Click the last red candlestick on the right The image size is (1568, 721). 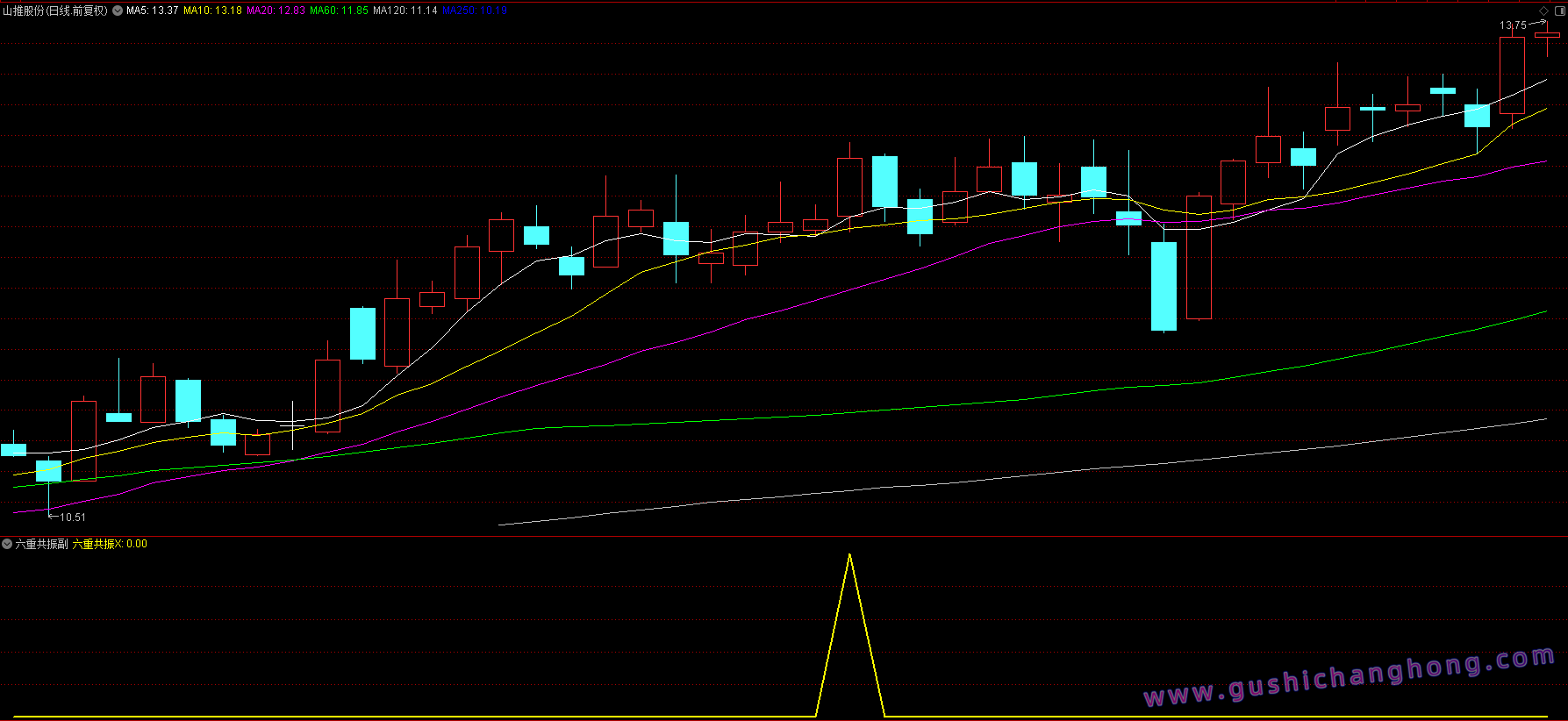[x=1546, y=35]
